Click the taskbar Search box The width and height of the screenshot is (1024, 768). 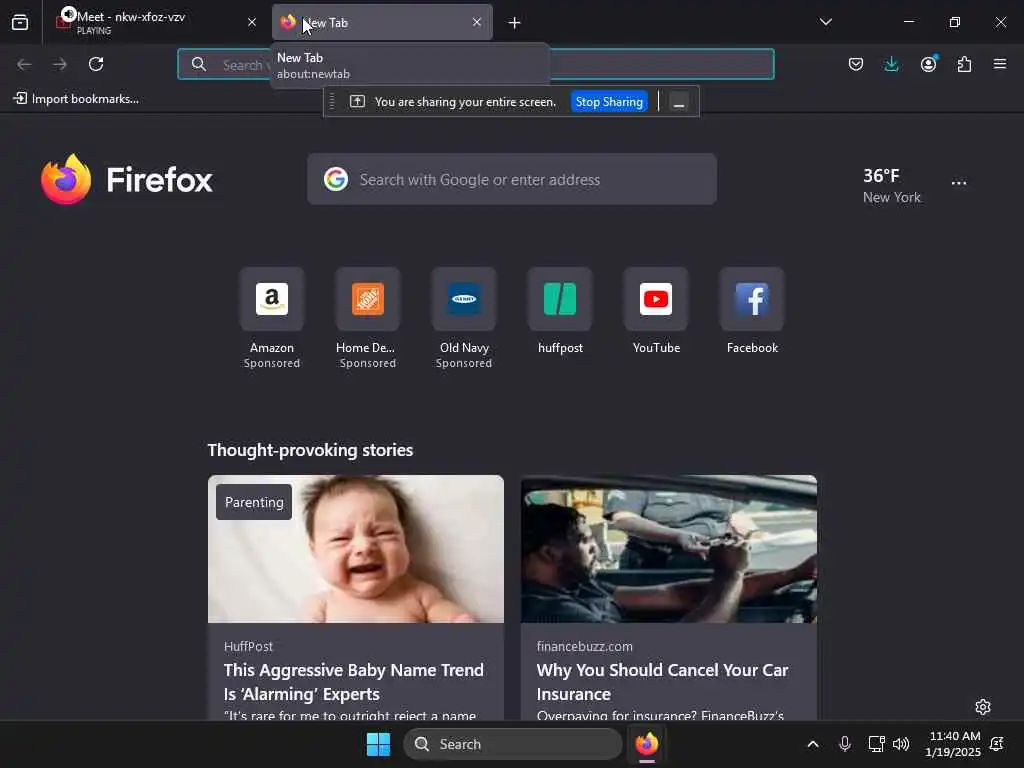(x=513, y=744)
